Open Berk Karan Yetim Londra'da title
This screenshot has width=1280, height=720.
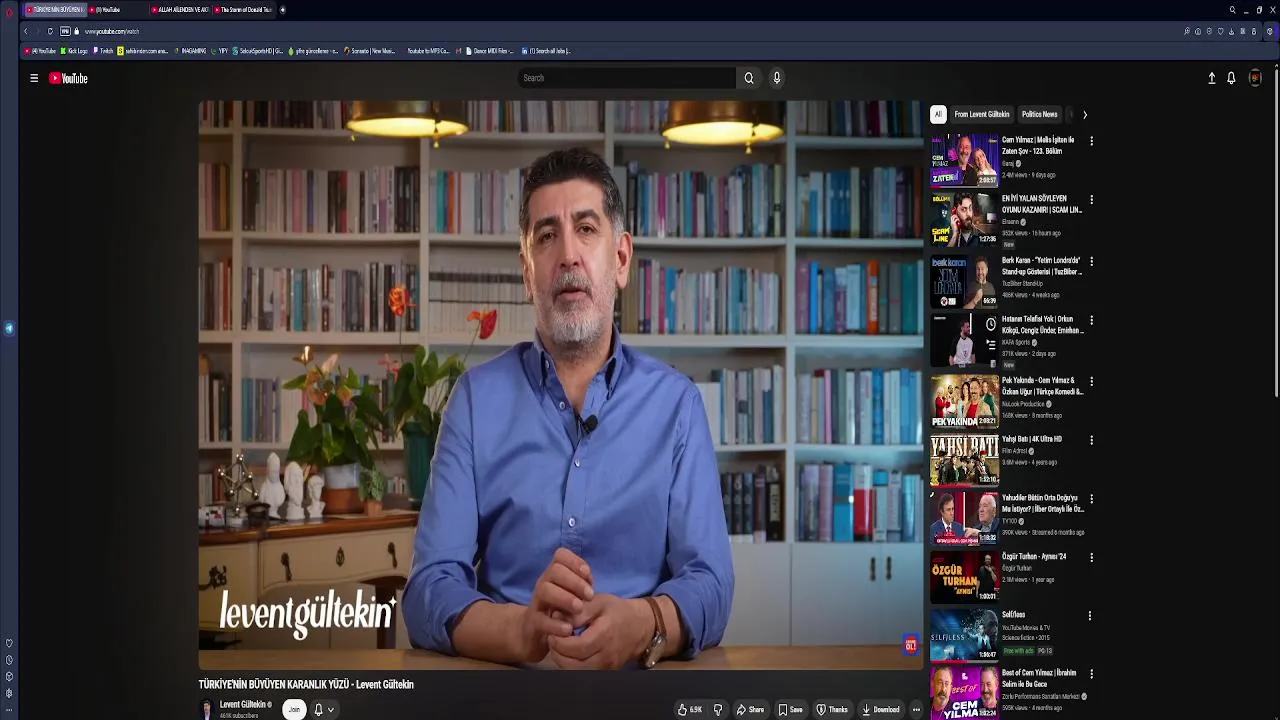[x=1042, y=266]
